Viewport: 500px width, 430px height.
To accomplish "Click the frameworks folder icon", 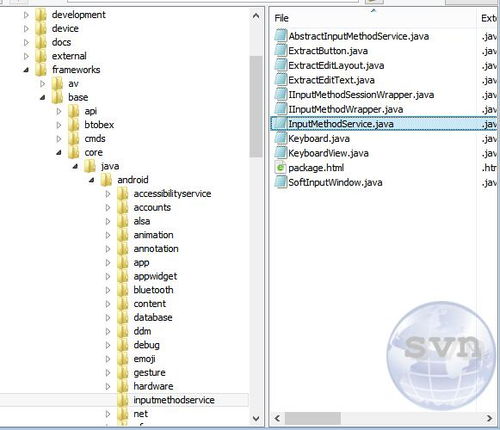I will (41, 69).
